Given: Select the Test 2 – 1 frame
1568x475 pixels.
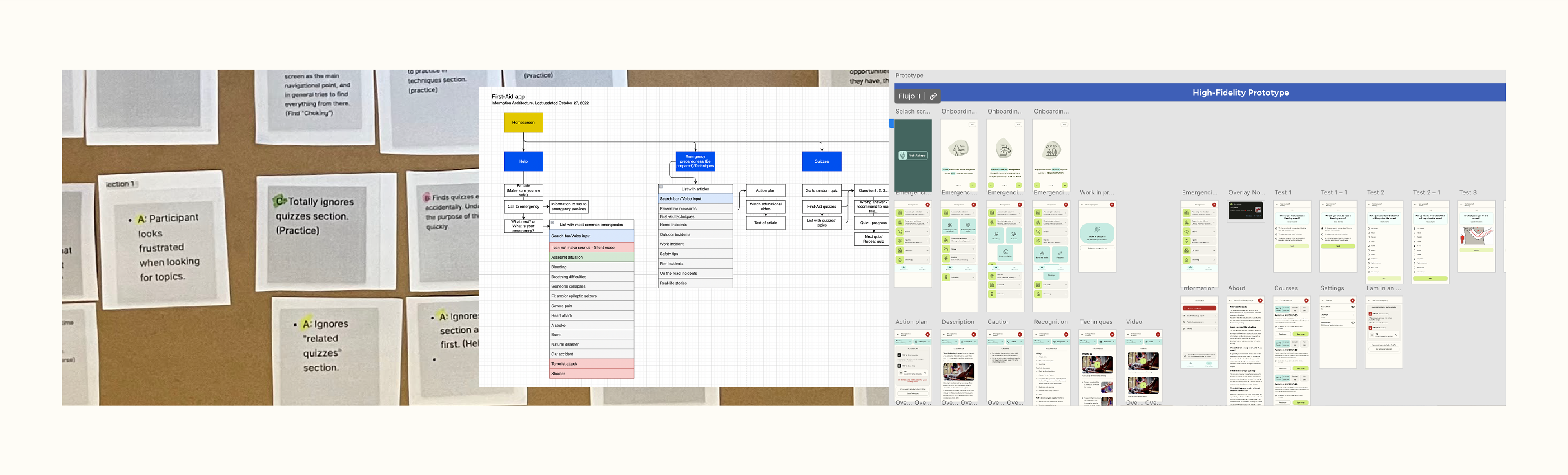Looking at the screenshot, I should [x=1430, y=242].
